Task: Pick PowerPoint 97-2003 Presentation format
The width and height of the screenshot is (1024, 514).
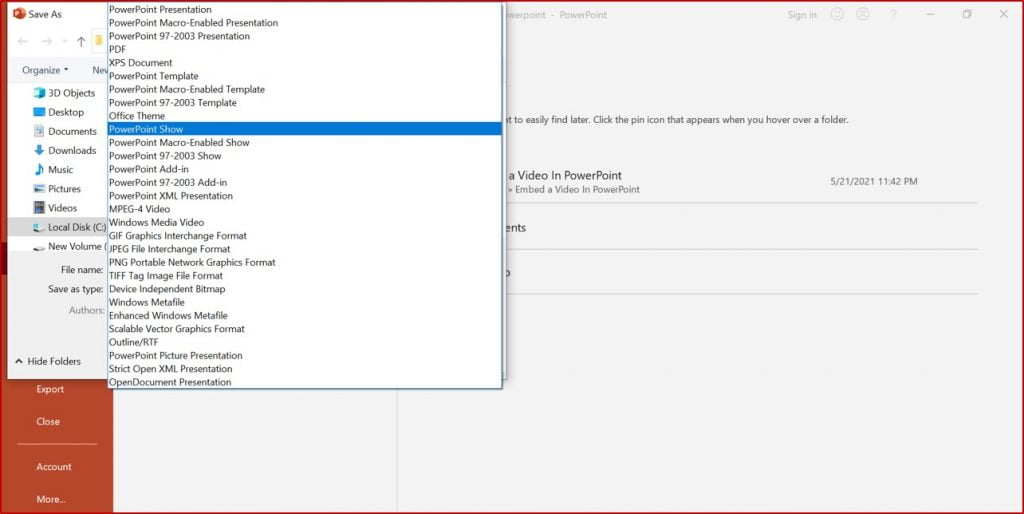Action: [304, 36]
